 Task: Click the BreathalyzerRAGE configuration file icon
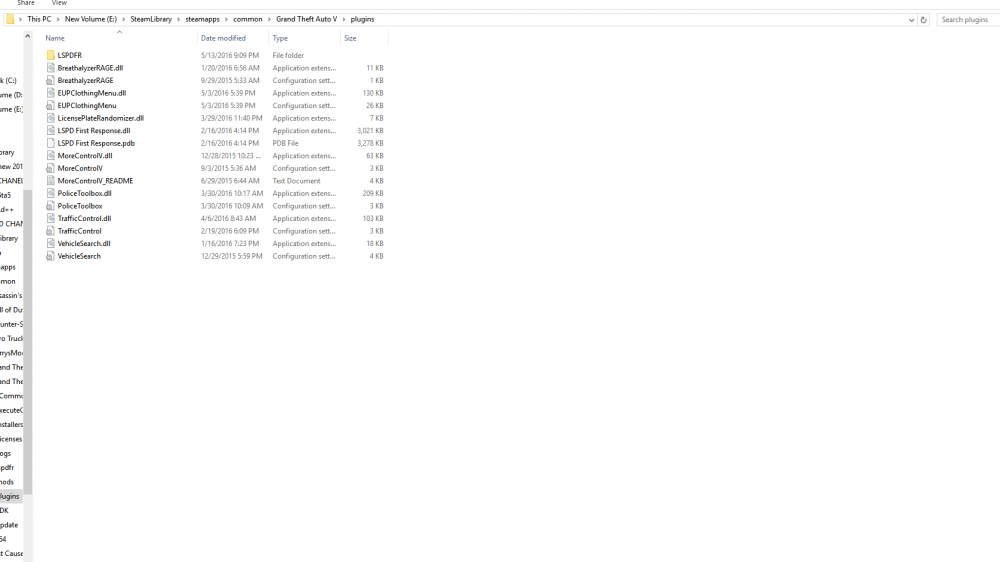click(x=50, y=80)
